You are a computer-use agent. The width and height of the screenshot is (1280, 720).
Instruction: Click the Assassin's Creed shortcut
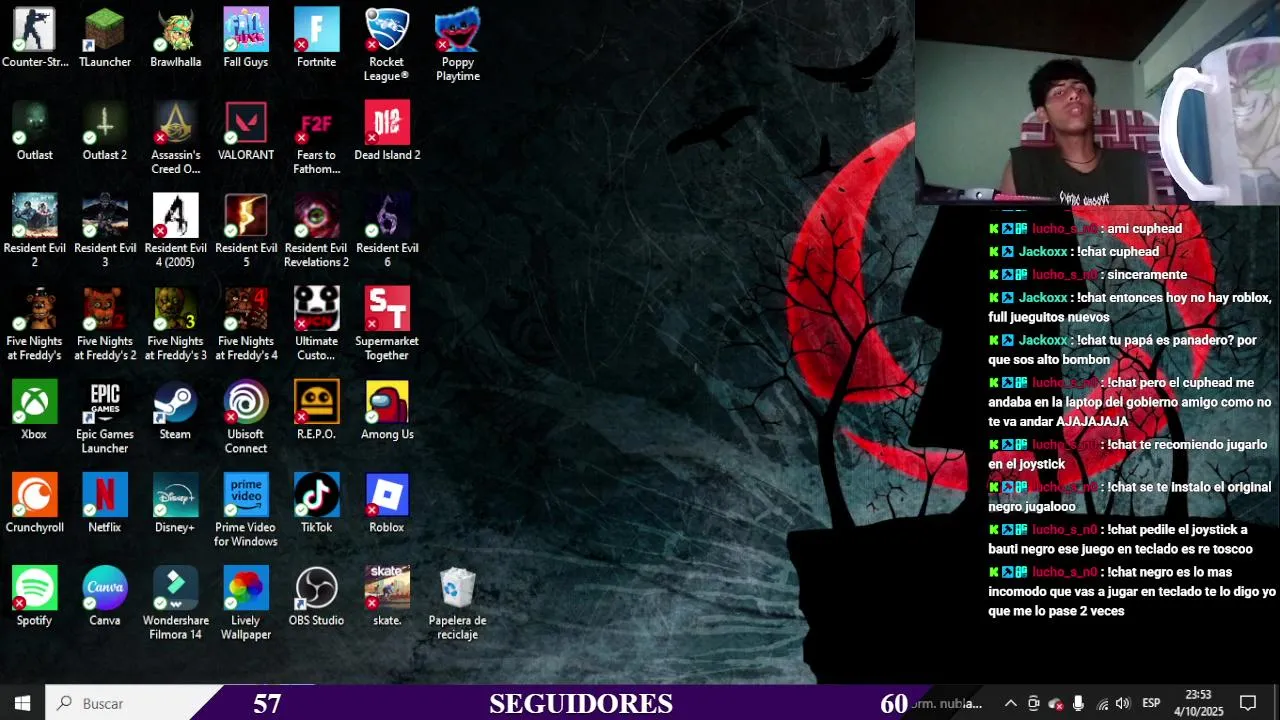[x=175, y=138]
